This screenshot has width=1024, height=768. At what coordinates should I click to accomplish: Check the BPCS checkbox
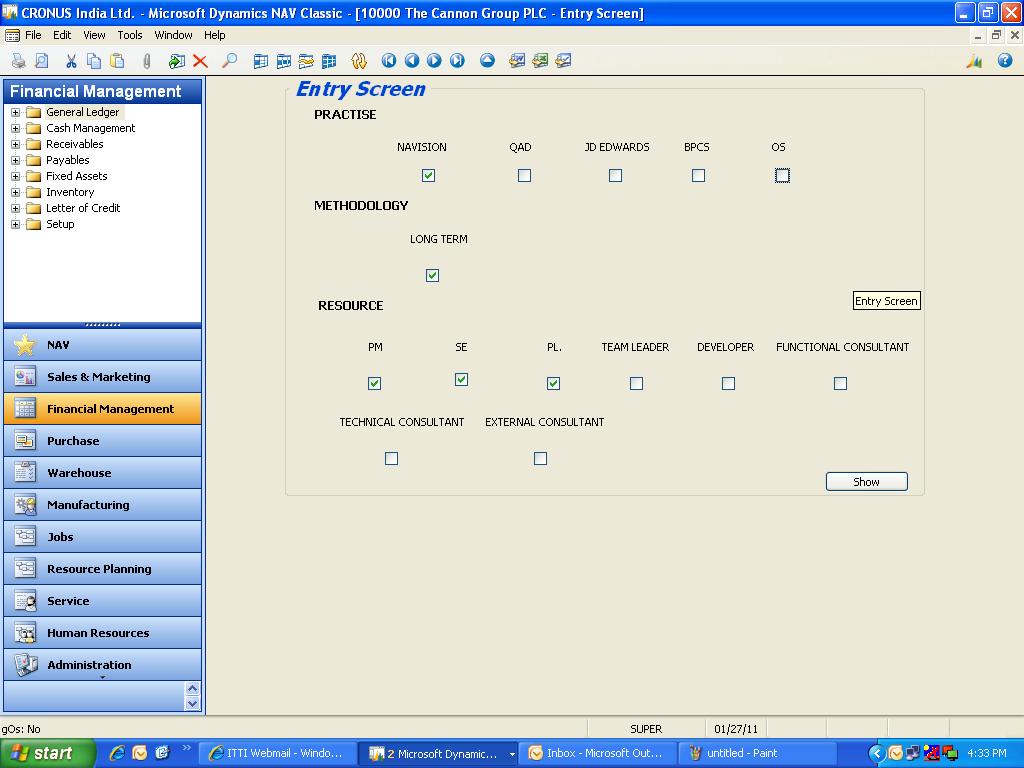[698, 176]
